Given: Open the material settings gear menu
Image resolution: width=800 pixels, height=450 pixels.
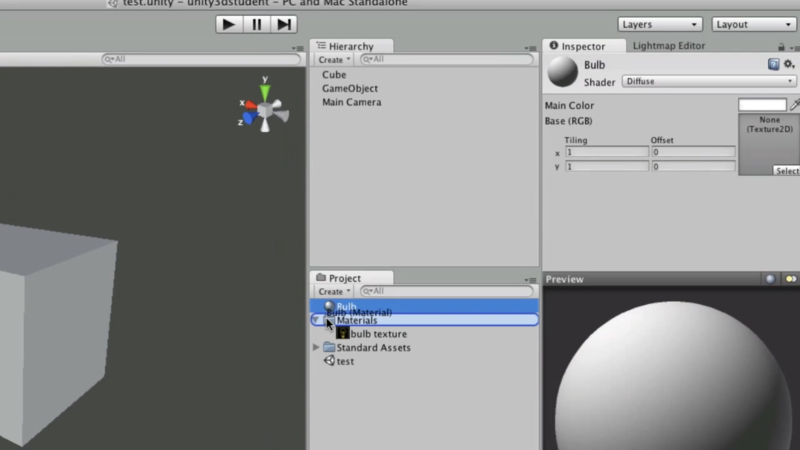Looking at the screenshot, I should pos(789,64).
